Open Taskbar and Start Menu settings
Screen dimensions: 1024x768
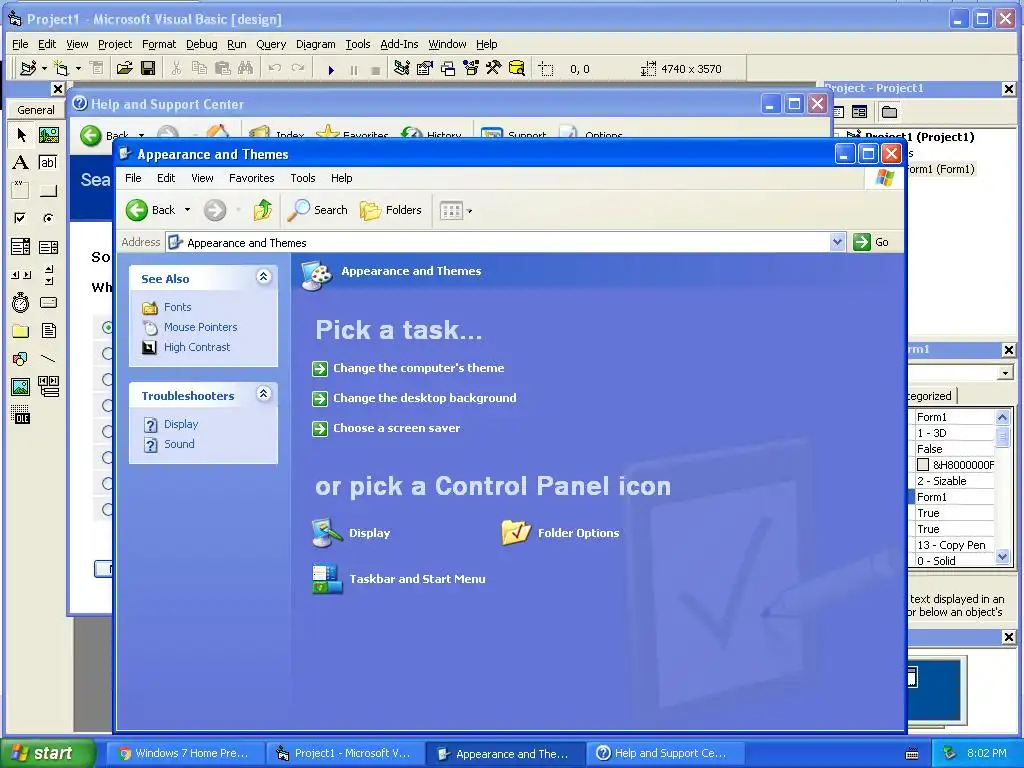coord(399,579)
